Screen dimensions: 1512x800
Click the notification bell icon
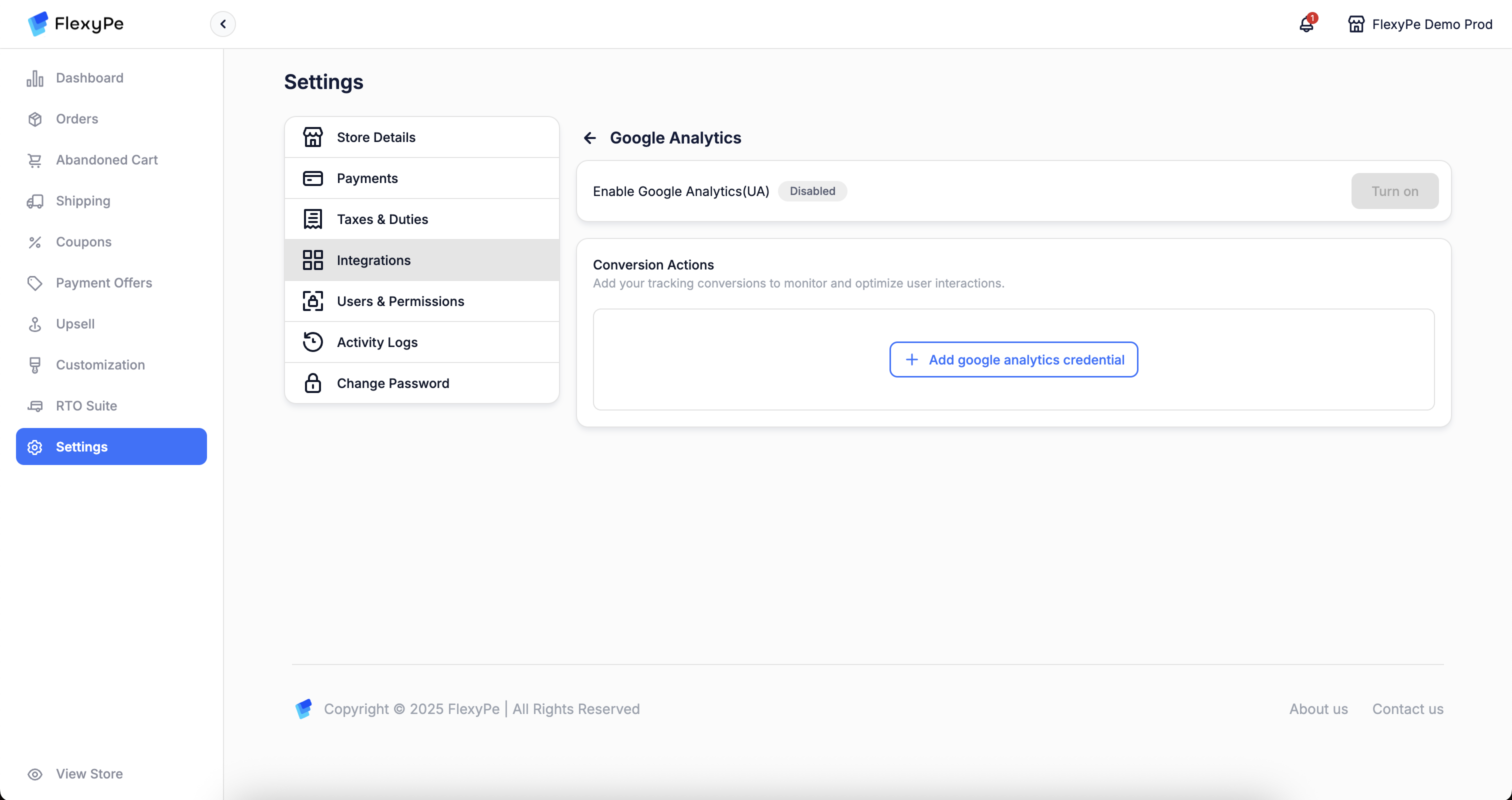(x=1306, y=24)
